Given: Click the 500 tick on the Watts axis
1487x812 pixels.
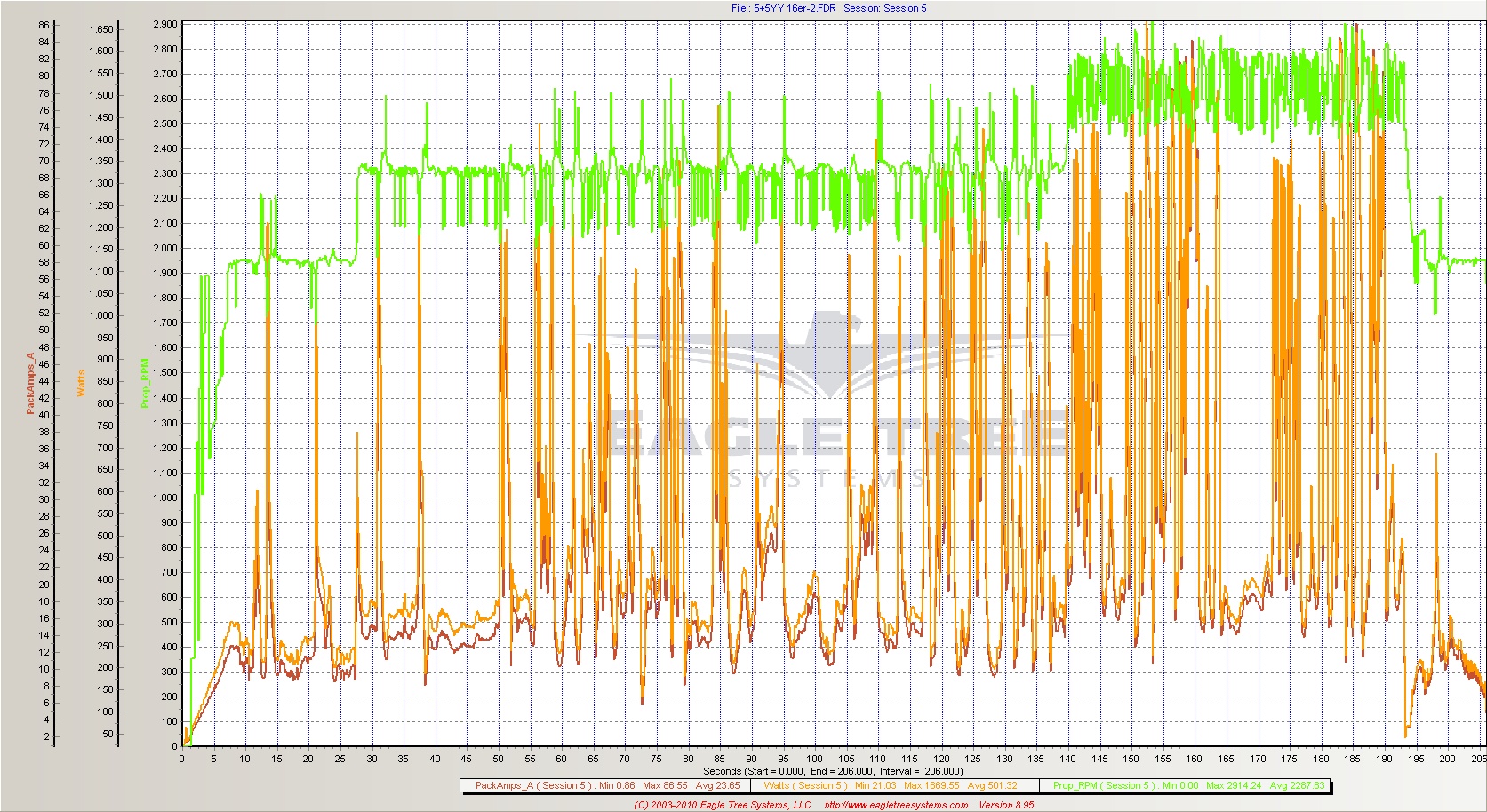Looking at the screenshot, I should (x=106, y=536).
